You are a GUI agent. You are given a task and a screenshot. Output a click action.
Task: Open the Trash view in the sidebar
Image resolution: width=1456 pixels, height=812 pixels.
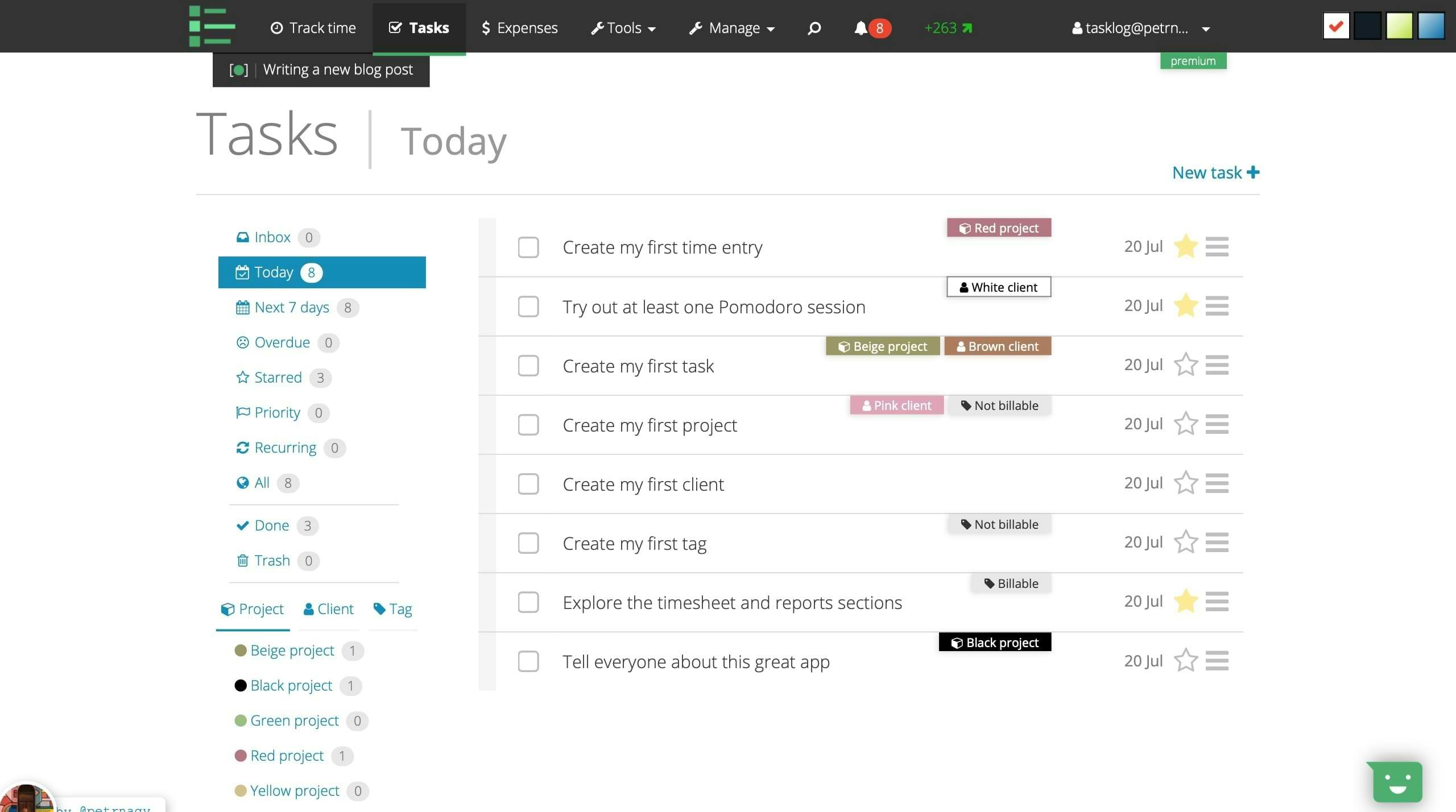271,560
